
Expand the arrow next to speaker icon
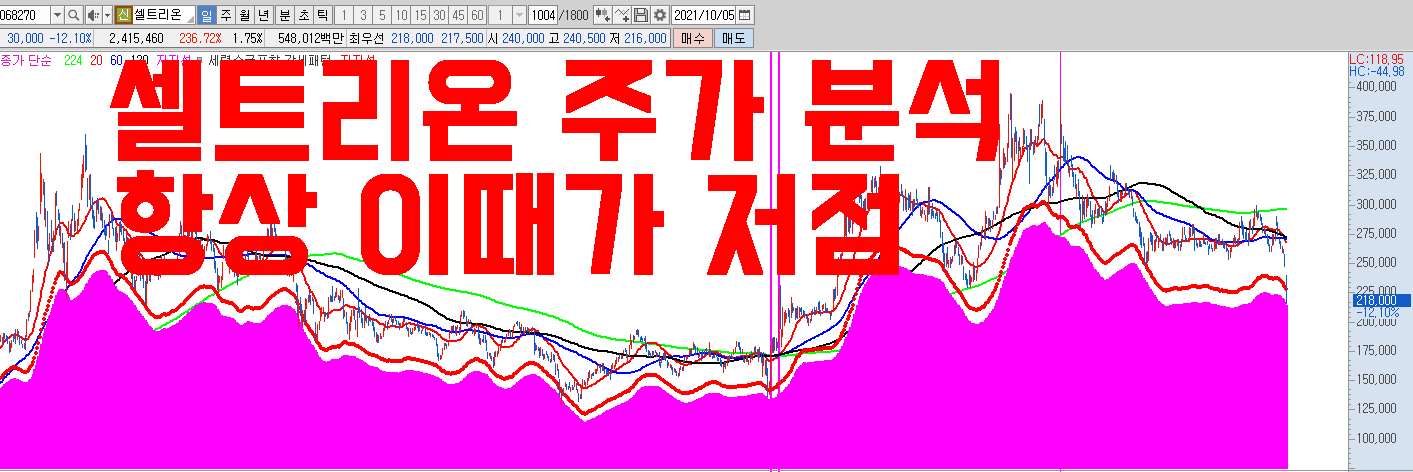[x=107, y=15]
